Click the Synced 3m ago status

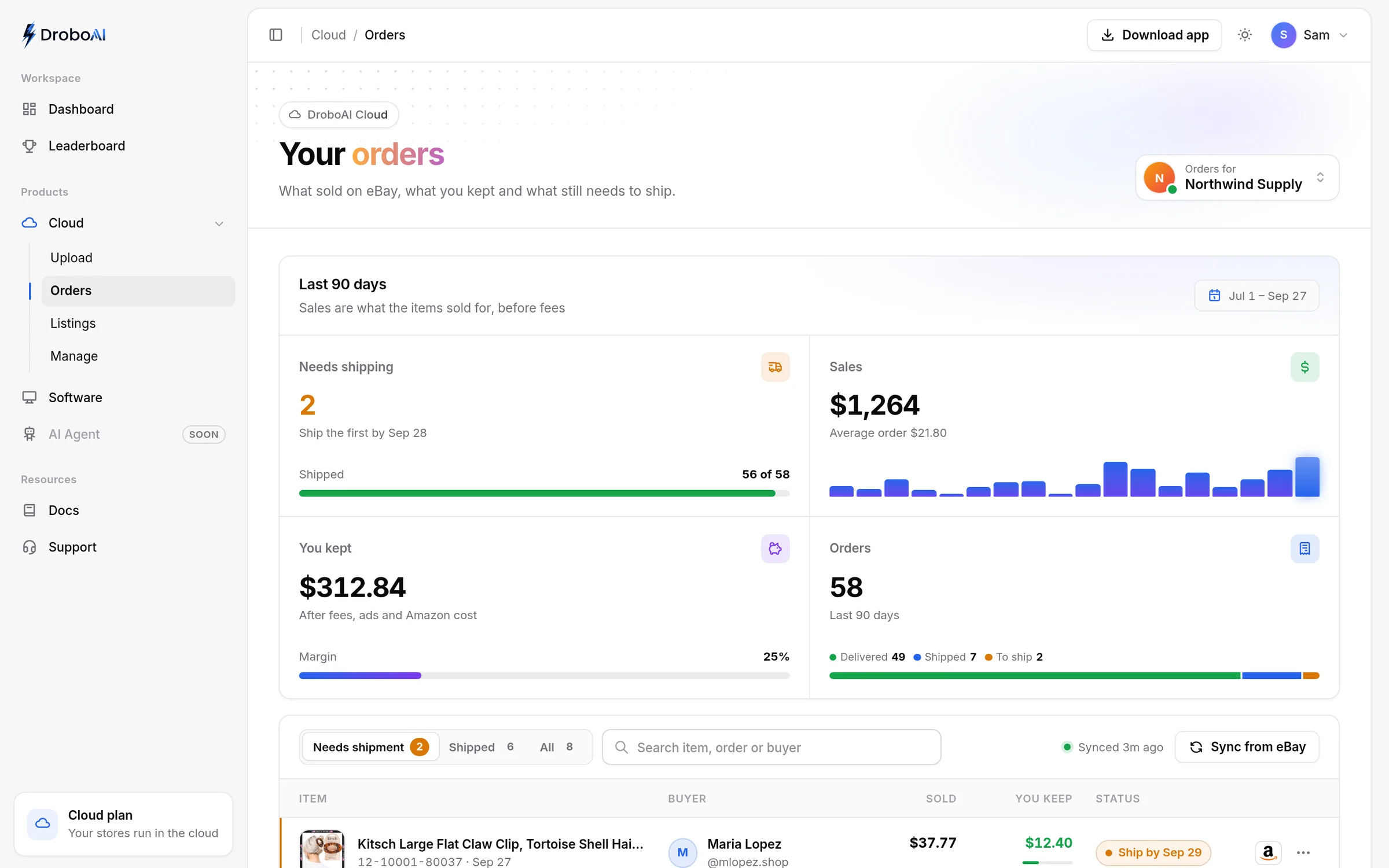(x=1112, y=747)
